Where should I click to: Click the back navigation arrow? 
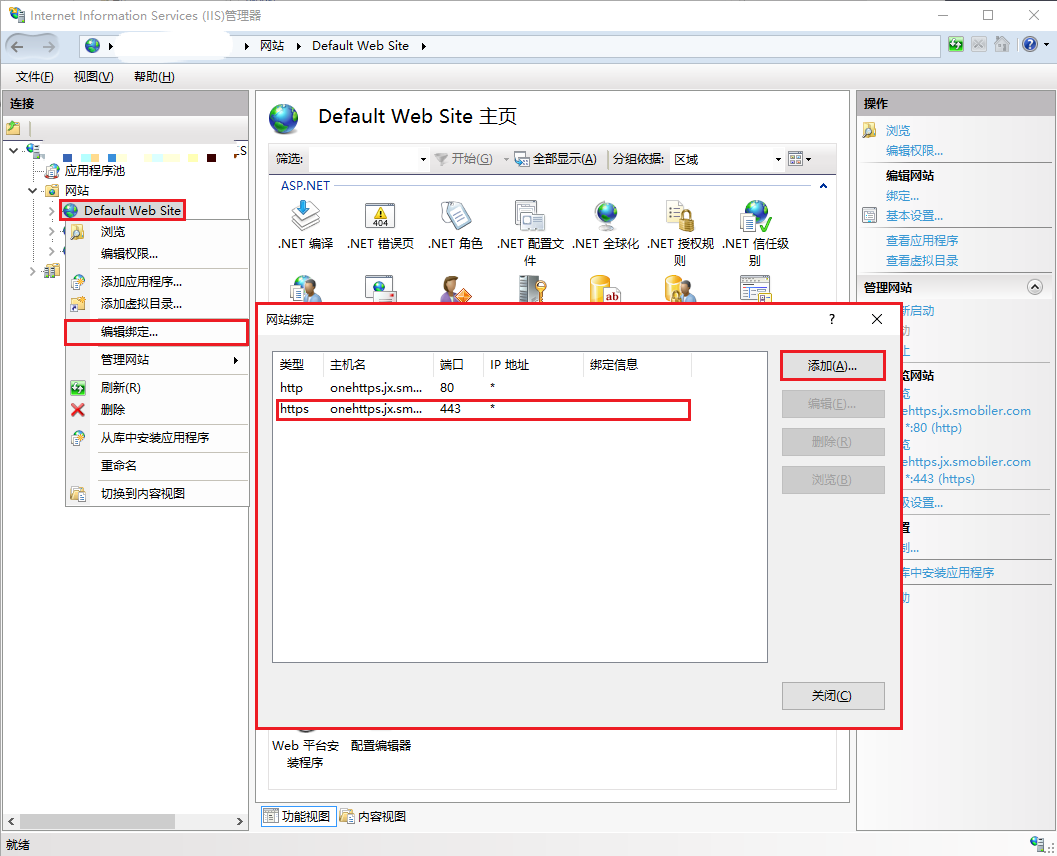[x=18, y=47]
